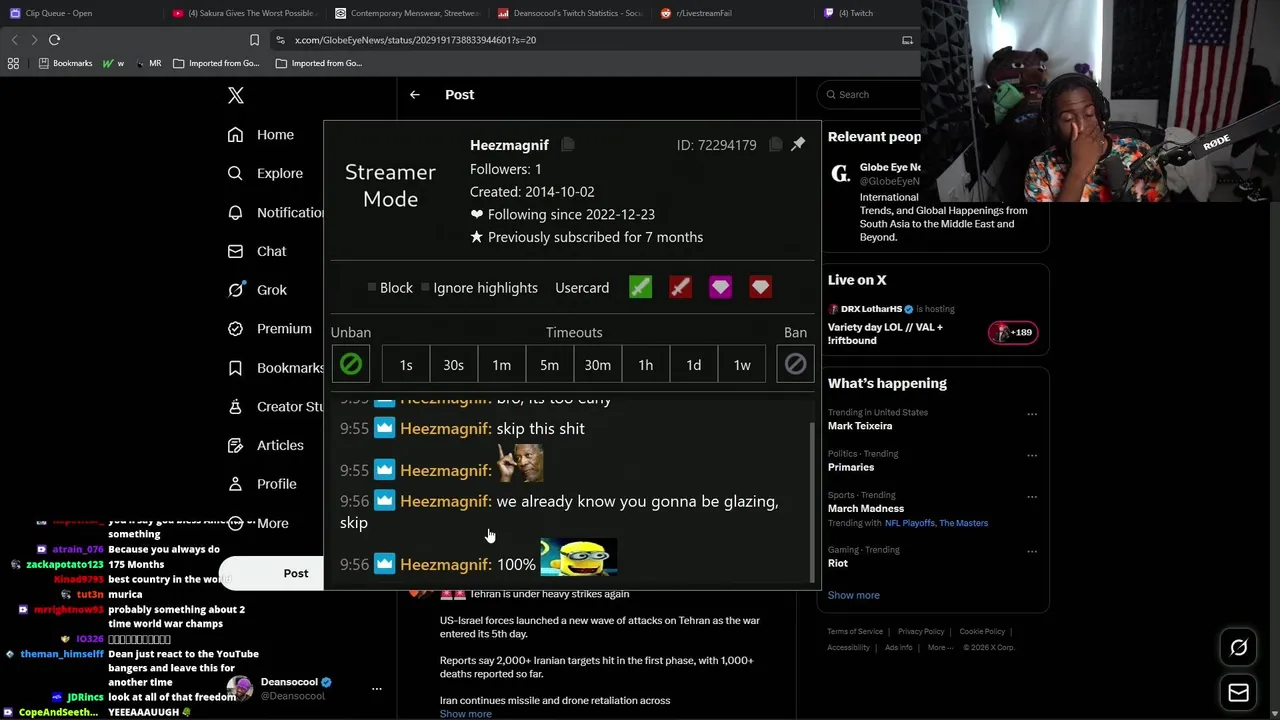Click the purple gem VIP icon
This screenshot has height=720, width=1280.
pyautogui.click(x=720, y=288)
